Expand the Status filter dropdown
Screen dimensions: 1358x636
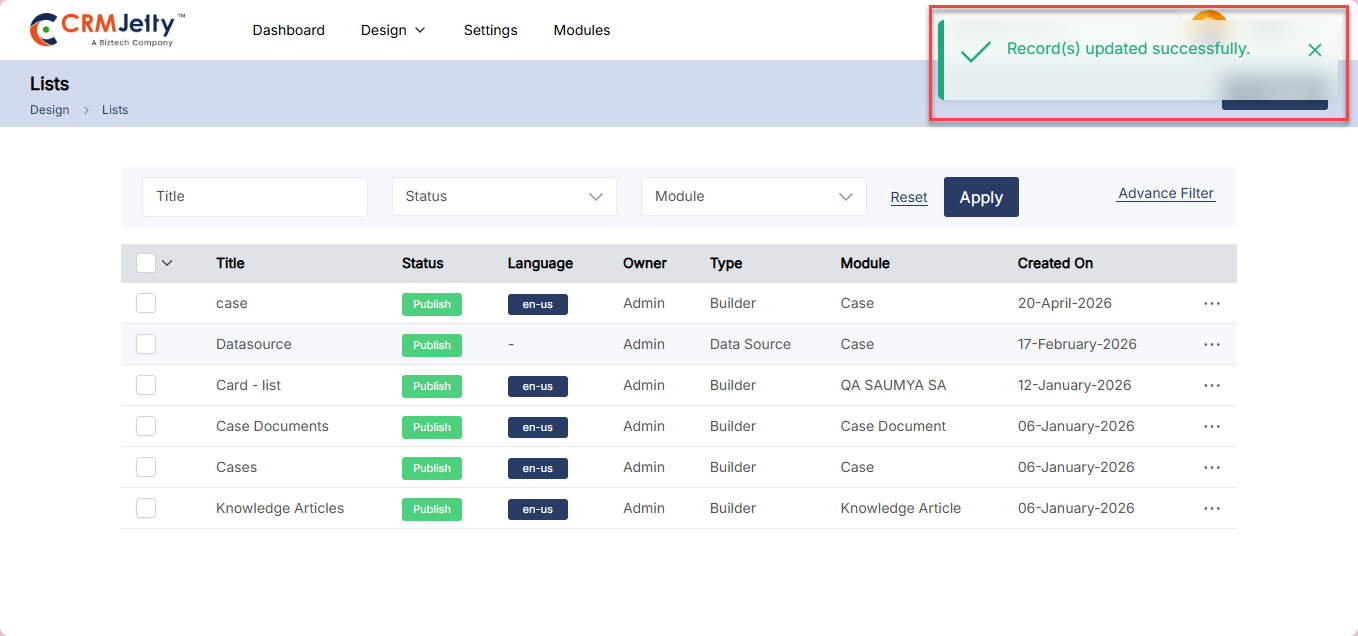coord(504,197)
